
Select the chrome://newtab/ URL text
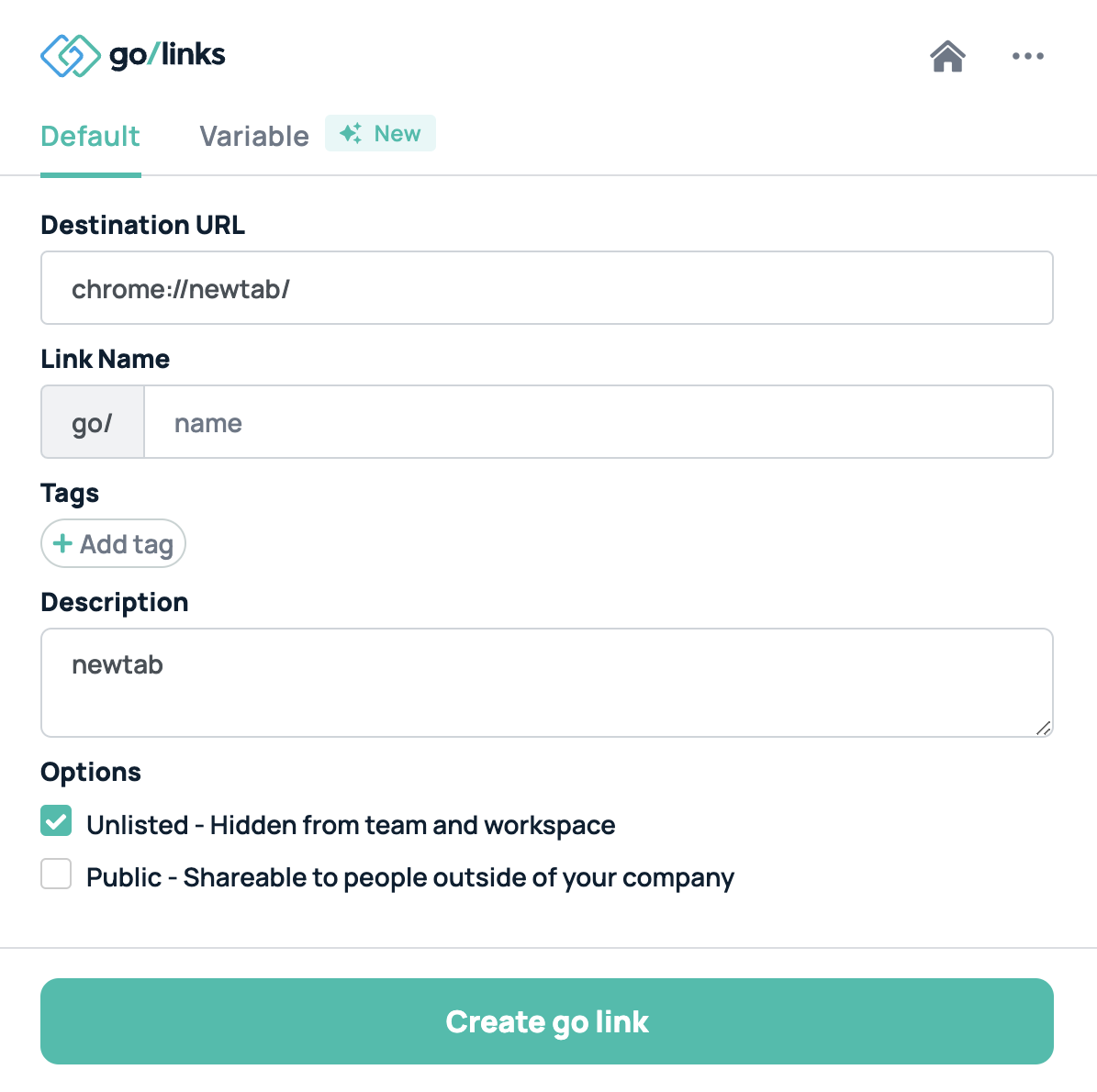[x=181, y=288]
